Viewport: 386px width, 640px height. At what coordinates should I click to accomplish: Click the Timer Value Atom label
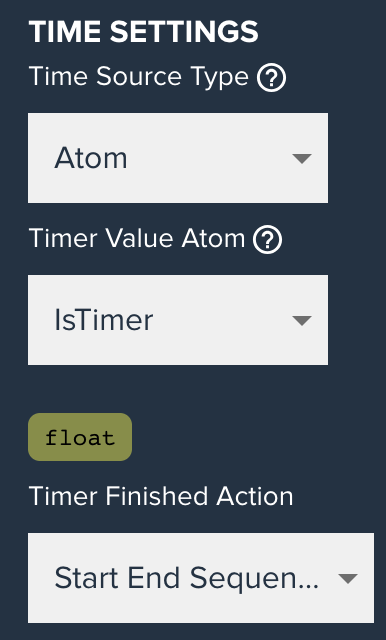point(137,238)
